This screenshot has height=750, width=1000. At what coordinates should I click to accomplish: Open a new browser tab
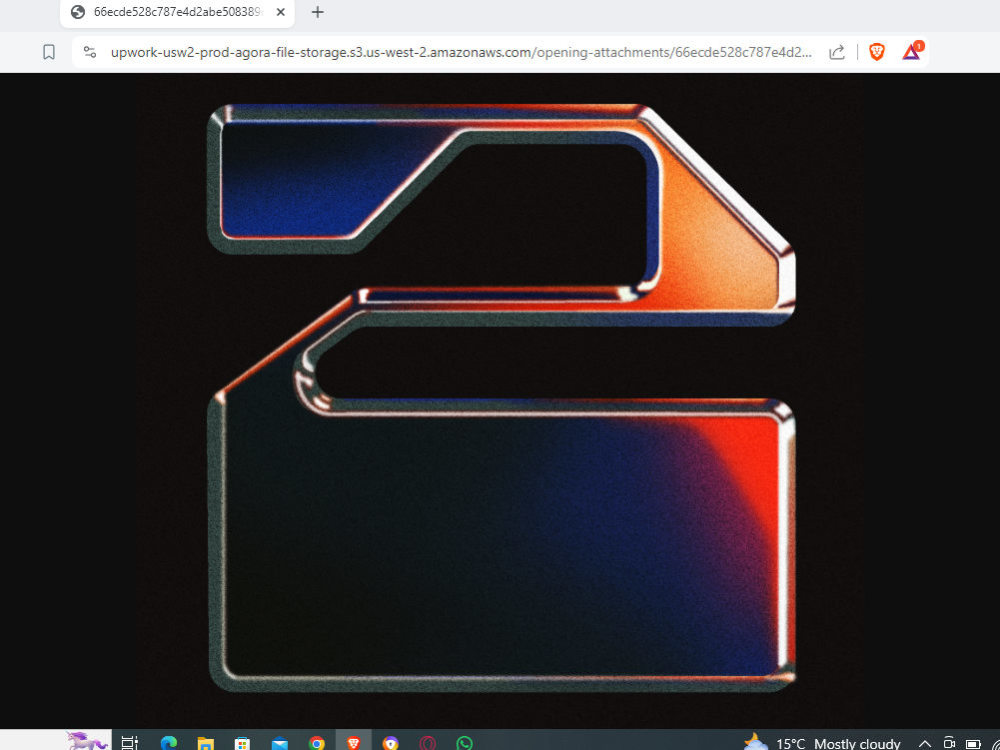tap(317, 12)
